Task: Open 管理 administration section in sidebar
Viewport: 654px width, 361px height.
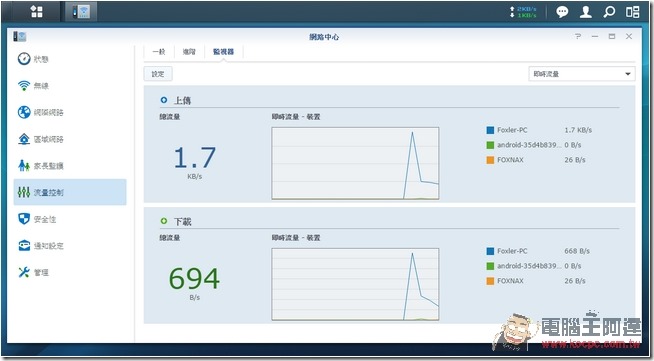Action: (x=70, y=272)
